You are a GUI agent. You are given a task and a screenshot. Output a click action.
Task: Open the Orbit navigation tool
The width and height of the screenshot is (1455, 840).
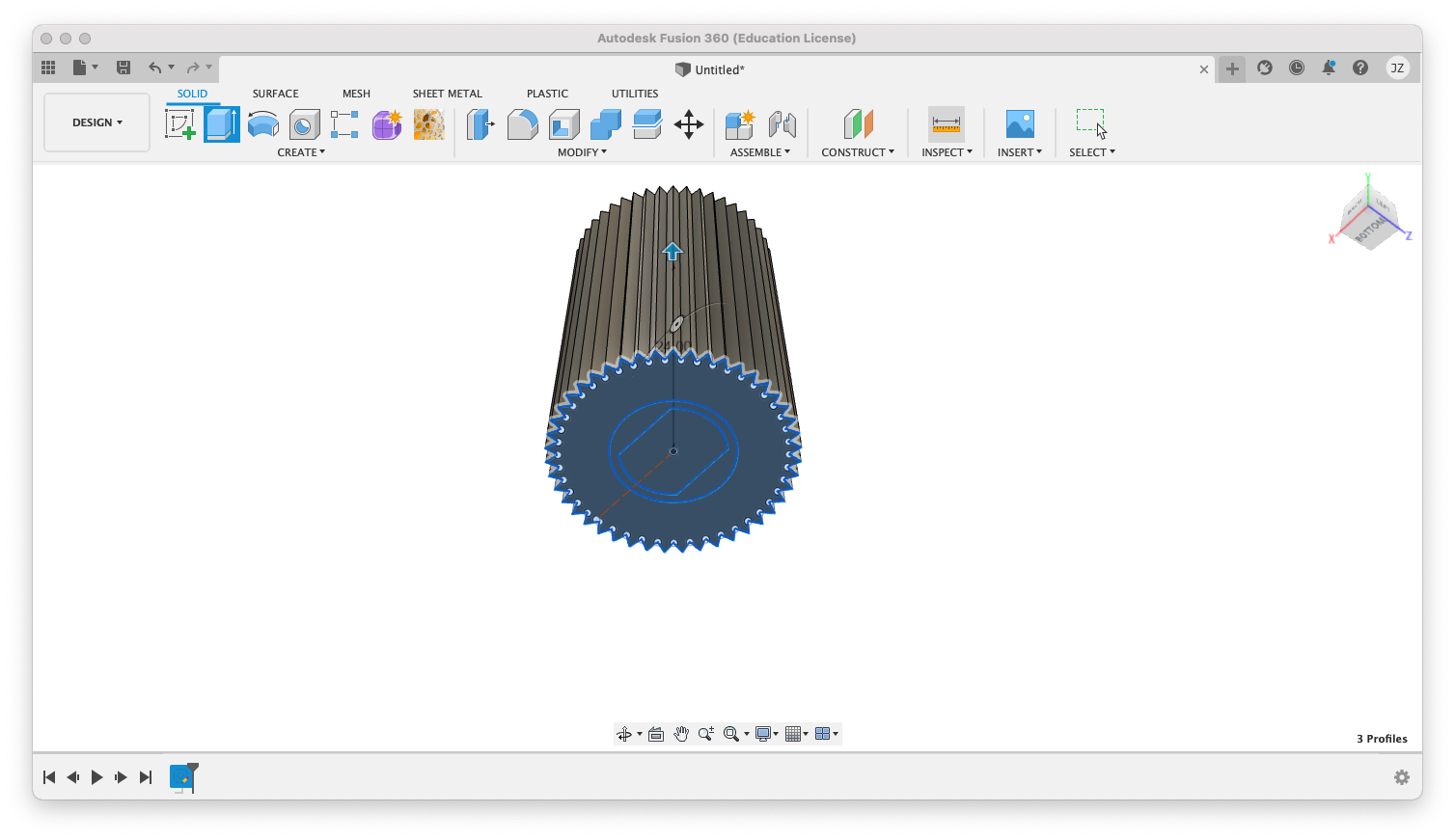click(x=624, y=734)
